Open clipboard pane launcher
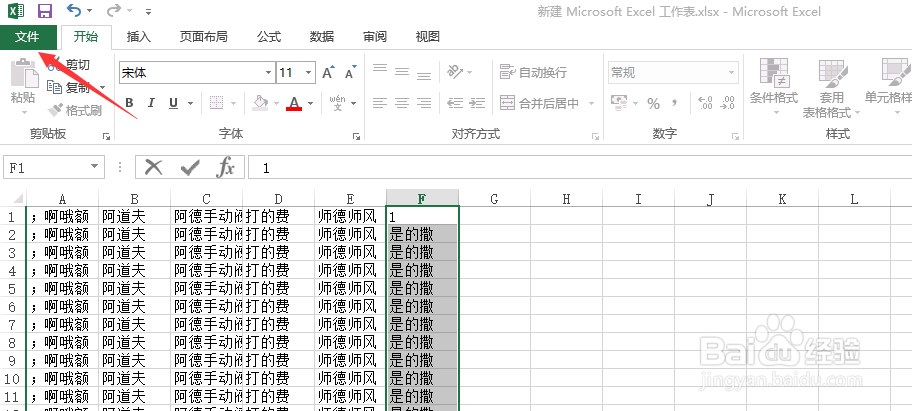Screen dimensions: 912x411 click(106, 136)
